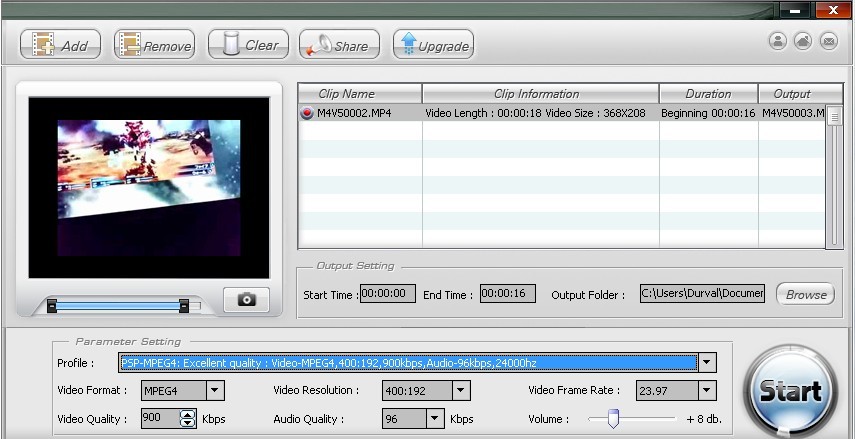This screenshot has height=439, width=855.
Task: Clear the clip list
Action: click(x=248, y=45)
